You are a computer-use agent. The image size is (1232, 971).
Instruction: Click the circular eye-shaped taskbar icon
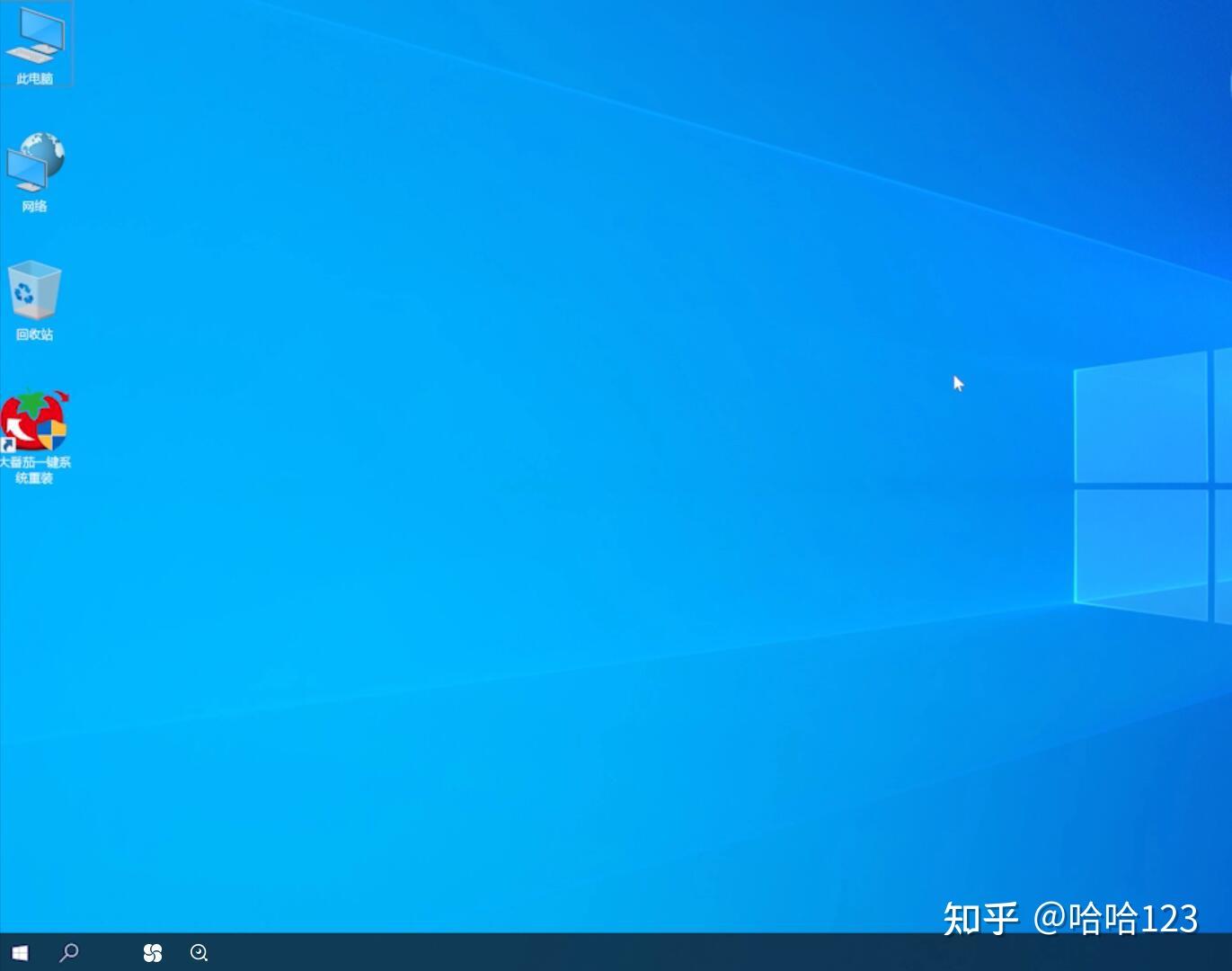(199, 953)
